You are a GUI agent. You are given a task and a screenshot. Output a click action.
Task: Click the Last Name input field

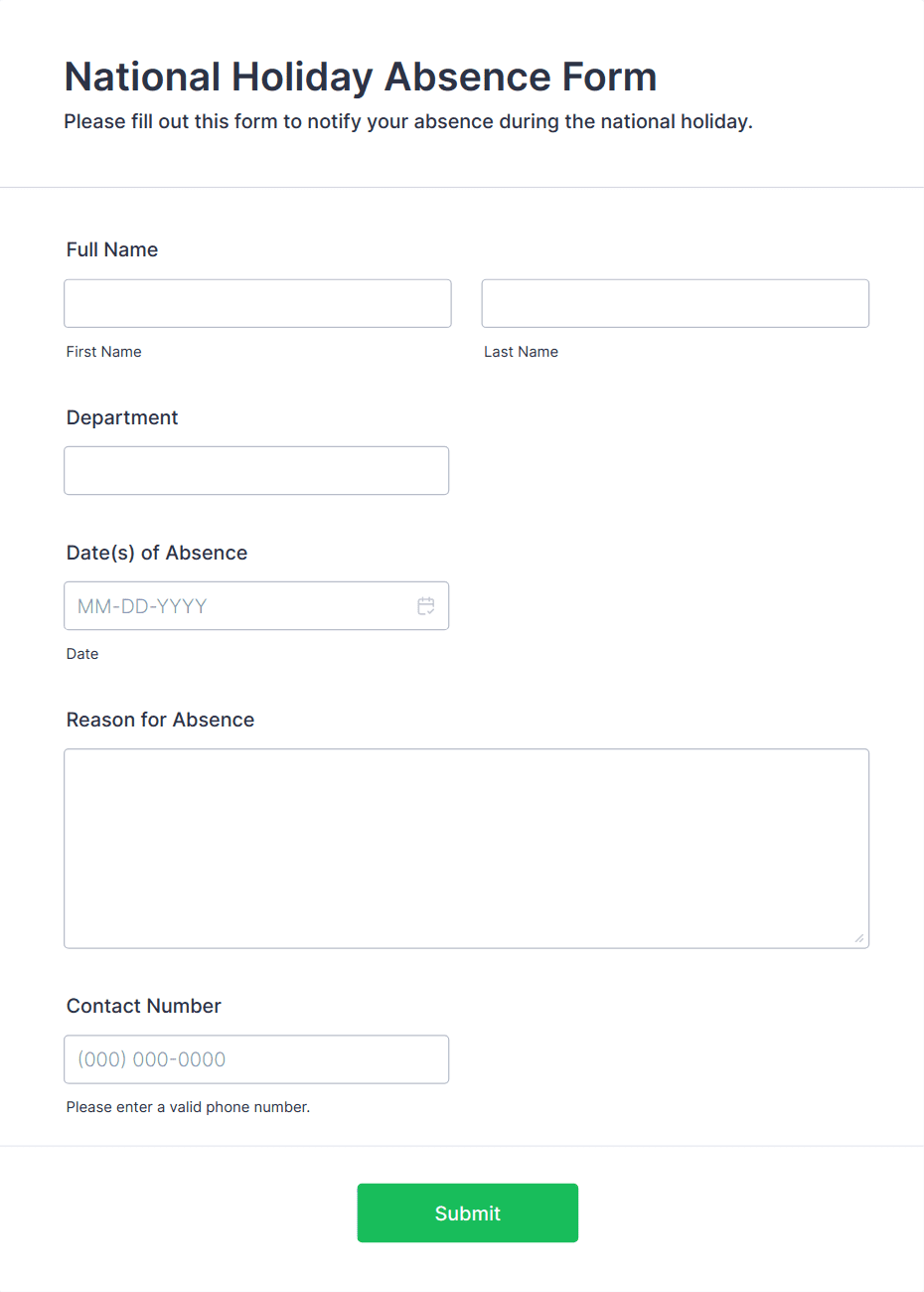coord(675,303)
